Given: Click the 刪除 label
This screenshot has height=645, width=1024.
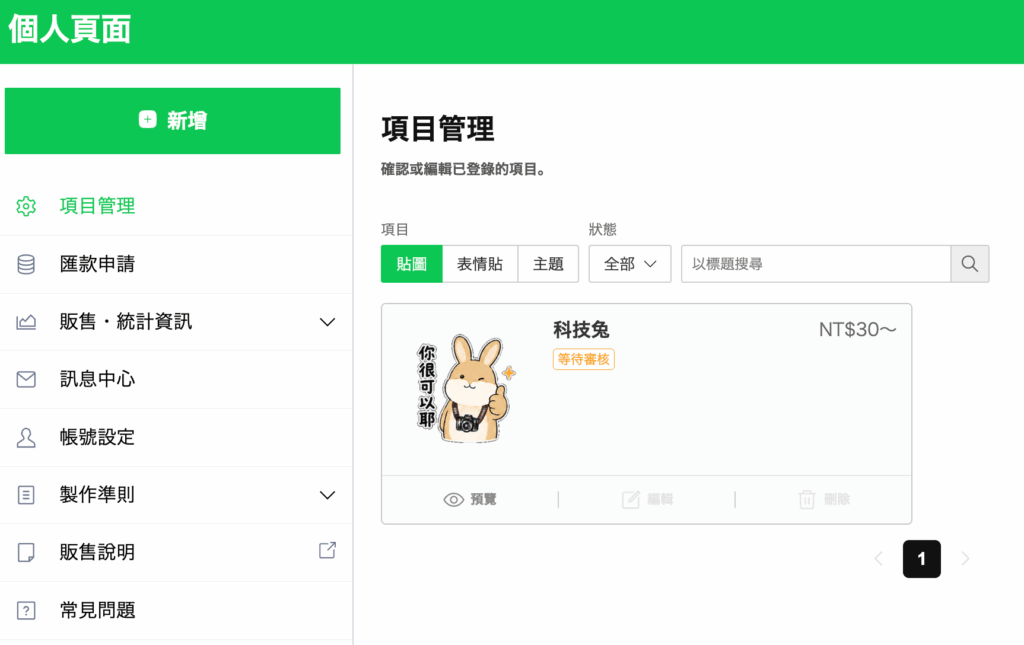Looking at the screenshot, I should coord(837,499).
